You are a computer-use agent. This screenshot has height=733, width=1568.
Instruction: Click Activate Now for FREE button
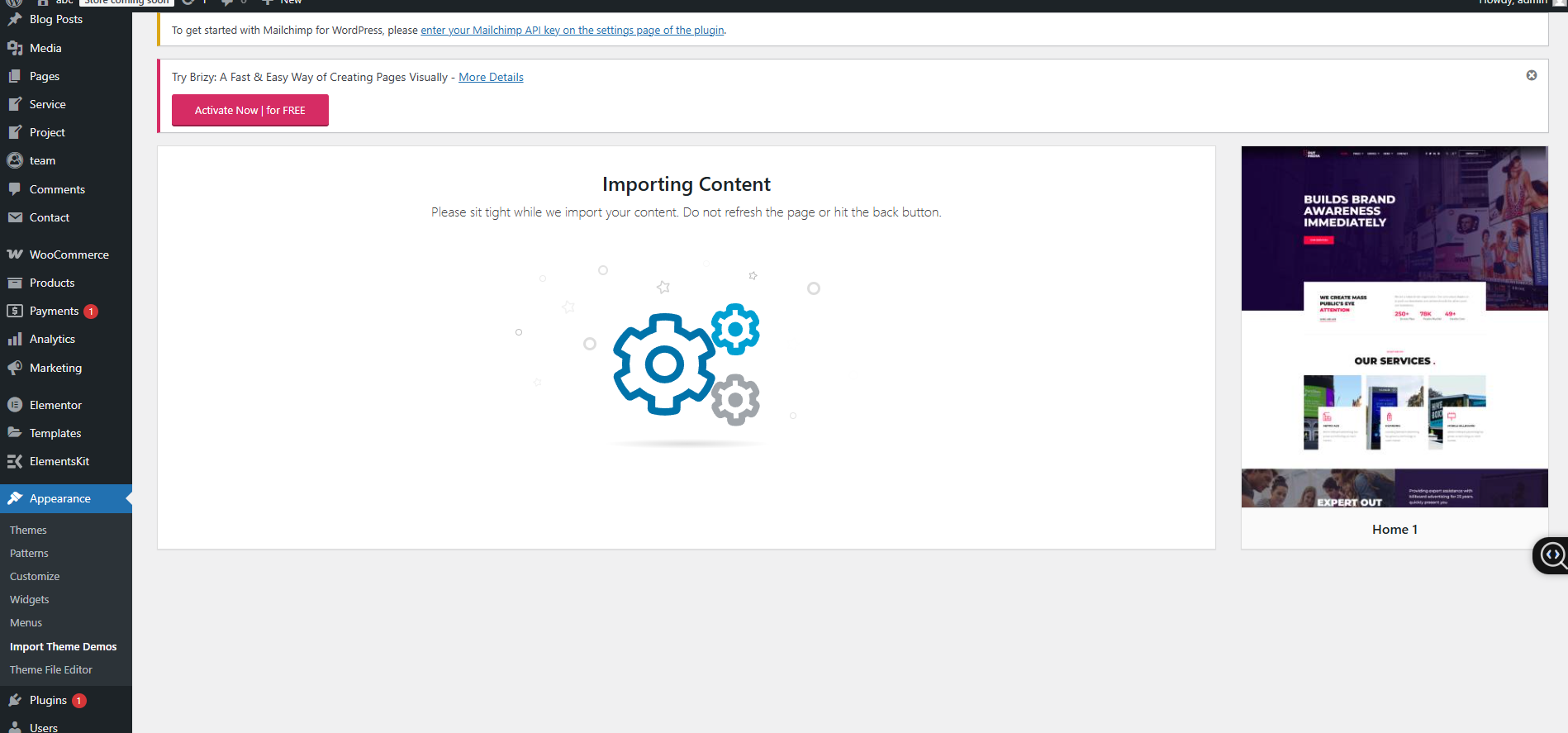(x=249, y=110)
